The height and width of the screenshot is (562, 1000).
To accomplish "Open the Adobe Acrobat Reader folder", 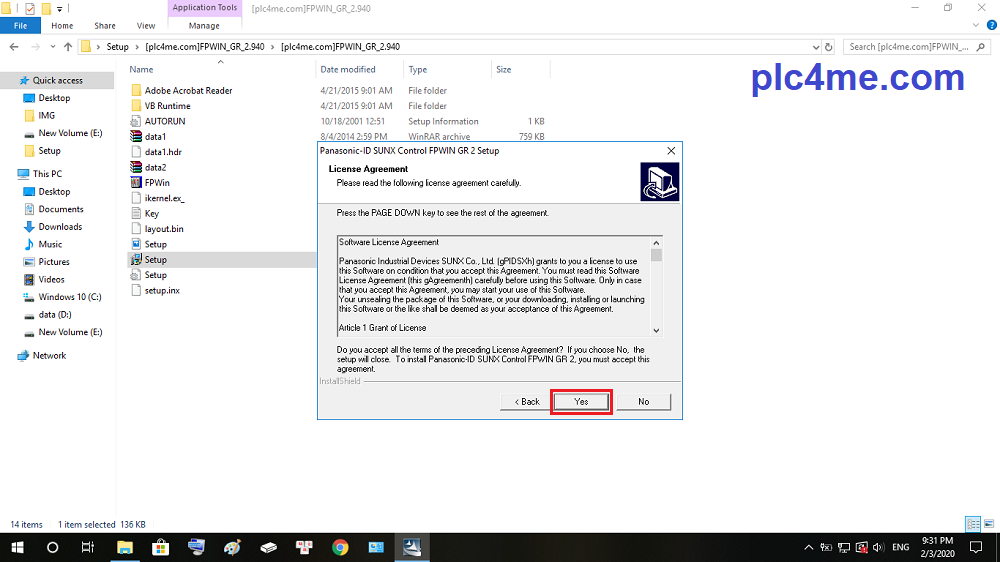I will (x=188, y=91).
